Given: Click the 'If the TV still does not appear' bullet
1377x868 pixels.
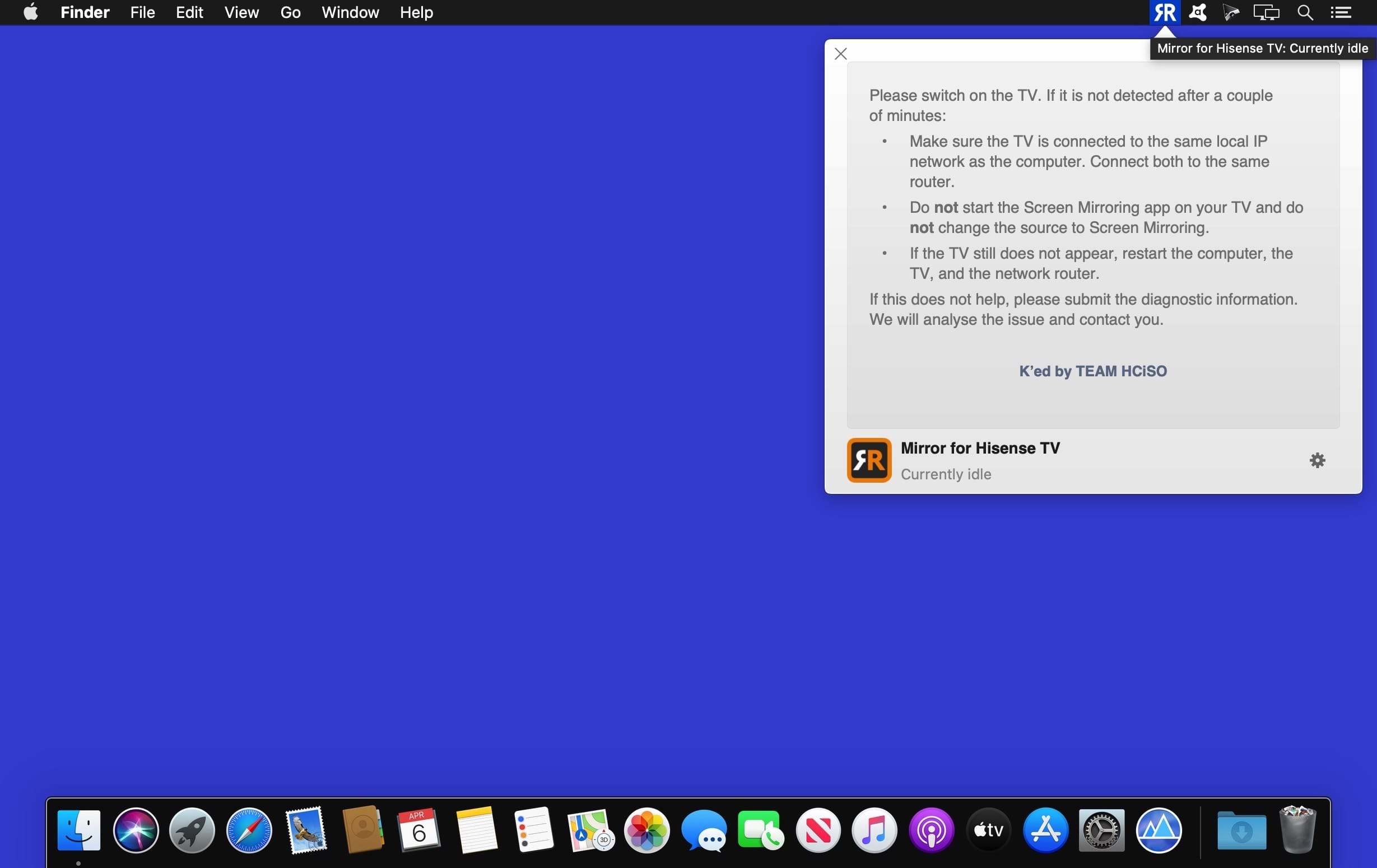Looking at the screenshot, I should click(1101, 263).
